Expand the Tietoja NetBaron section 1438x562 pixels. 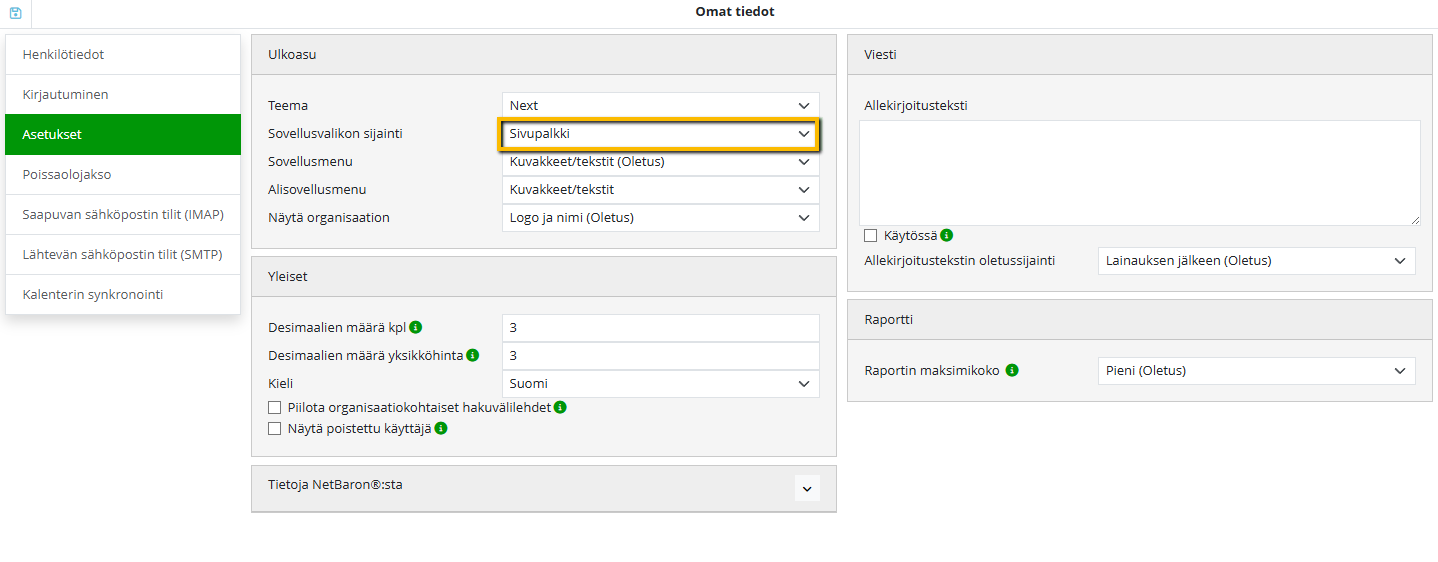coord(807,488)
